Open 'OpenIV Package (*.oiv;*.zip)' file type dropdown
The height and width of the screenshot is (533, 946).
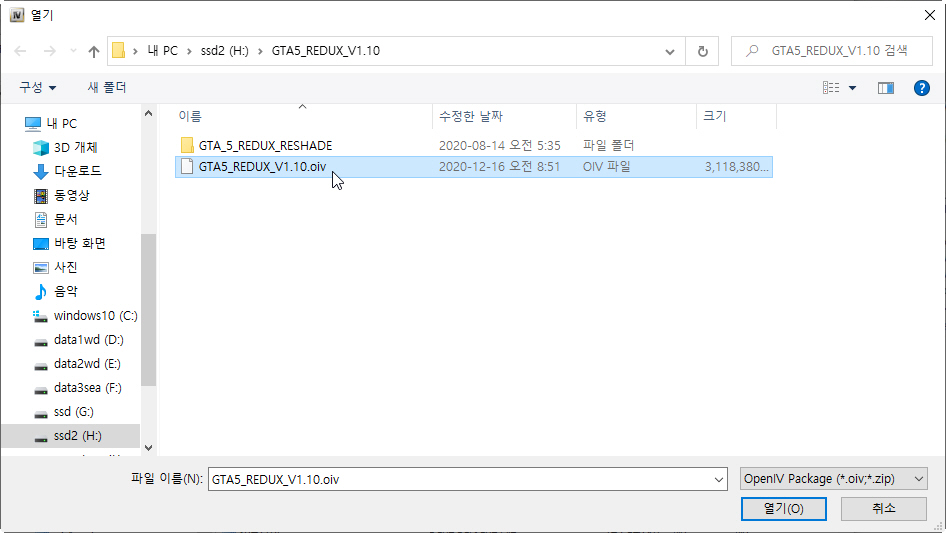pos(834,479)
